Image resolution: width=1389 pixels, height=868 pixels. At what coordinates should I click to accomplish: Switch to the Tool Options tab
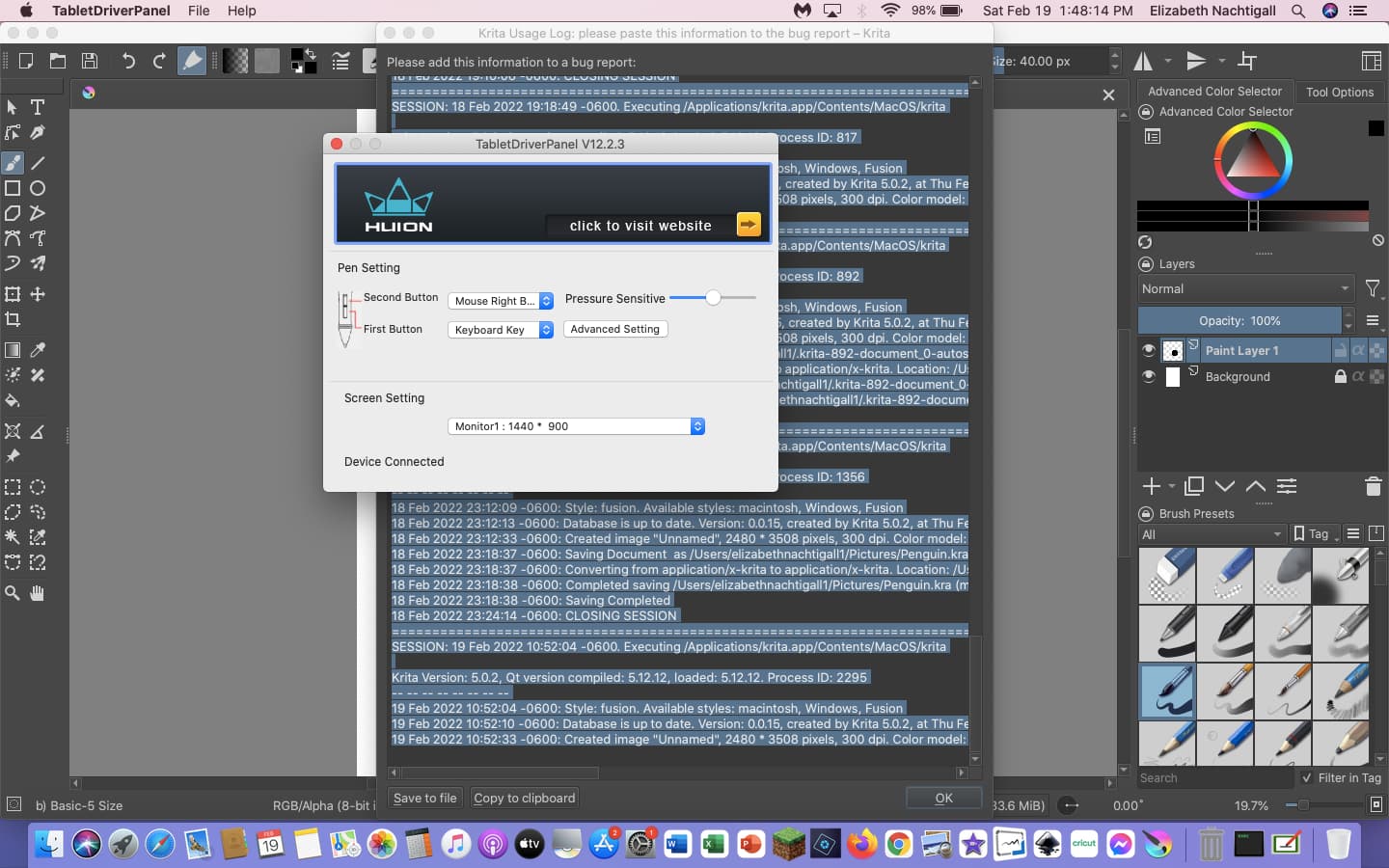(x=1339, y=92)
